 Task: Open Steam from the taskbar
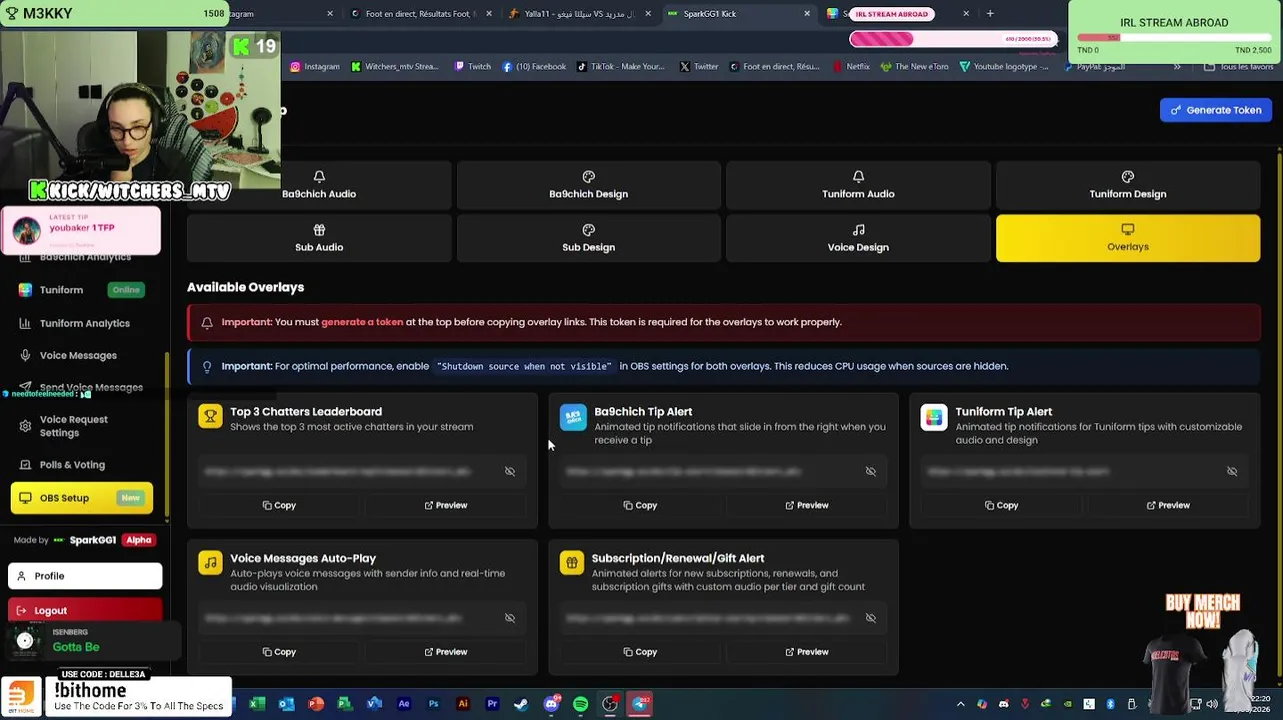click(x=521, y=704)
